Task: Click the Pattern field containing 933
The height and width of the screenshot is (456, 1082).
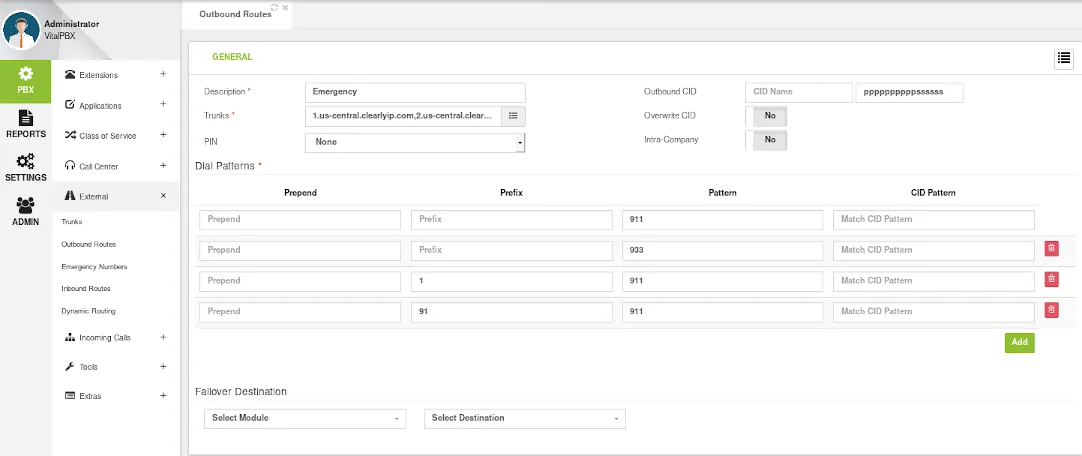Action: pyautogui.click(x=722, y=250)
